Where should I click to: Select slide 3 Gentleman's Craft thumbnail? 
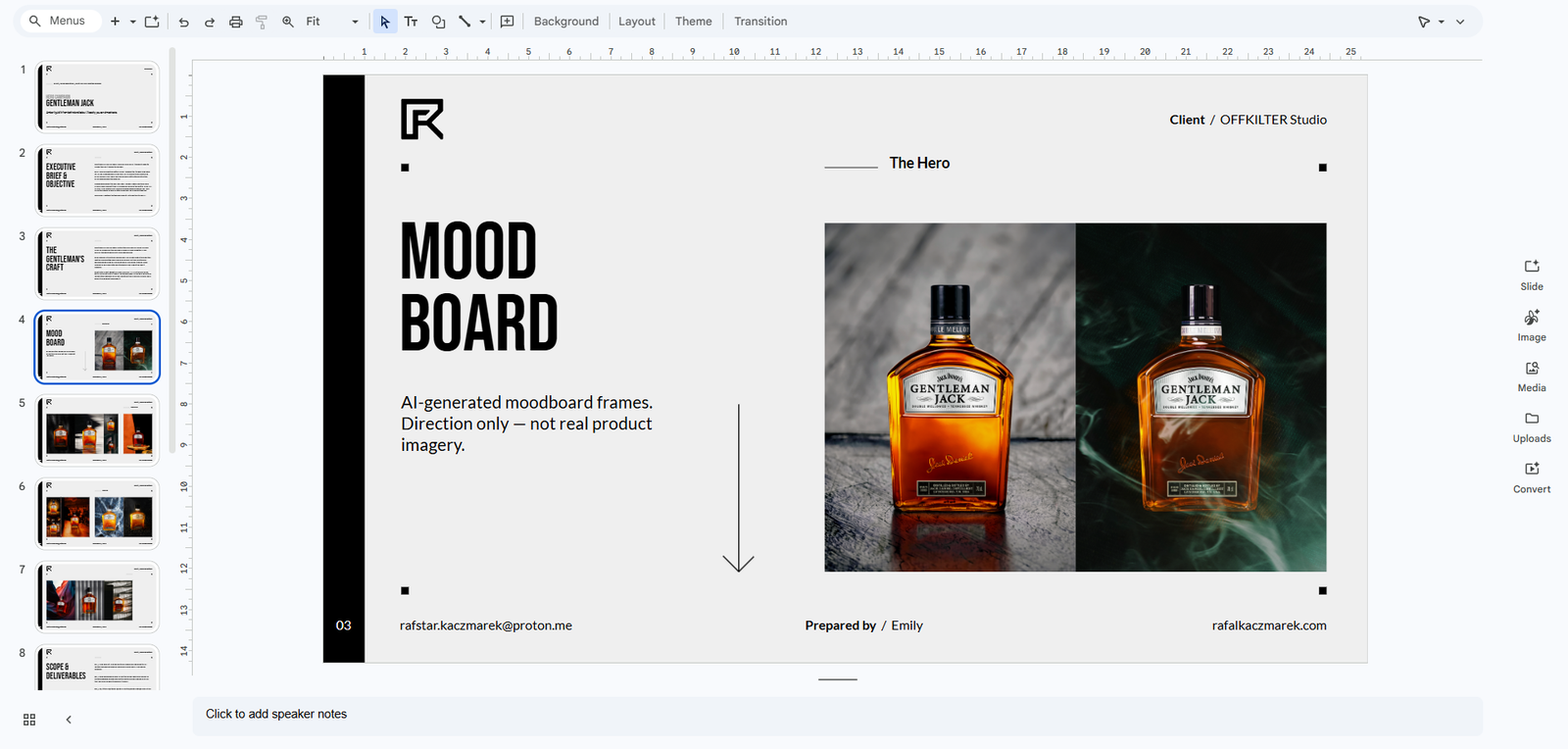click(x=97, y=264)
